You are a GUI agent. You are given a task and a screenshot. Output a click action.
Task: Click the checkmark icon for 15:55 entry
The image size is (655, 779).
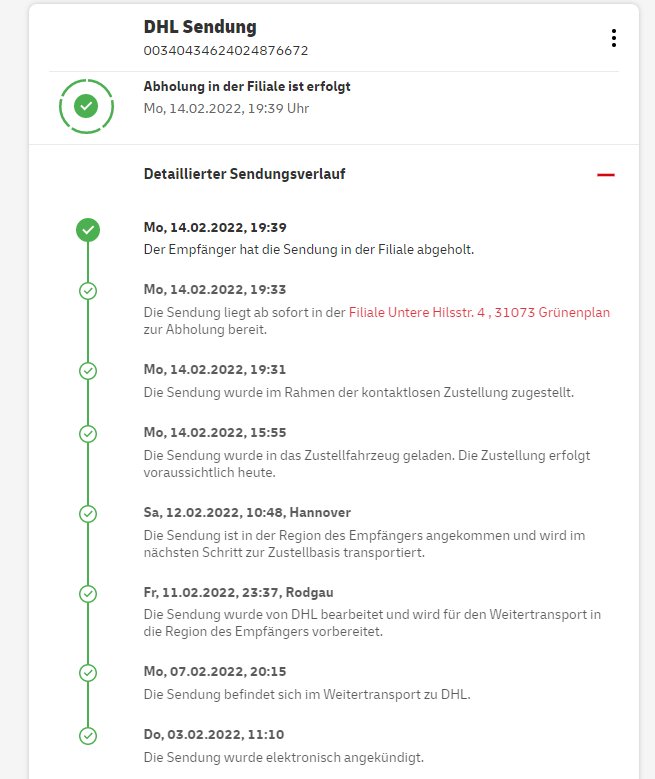[x=88, y=433]
